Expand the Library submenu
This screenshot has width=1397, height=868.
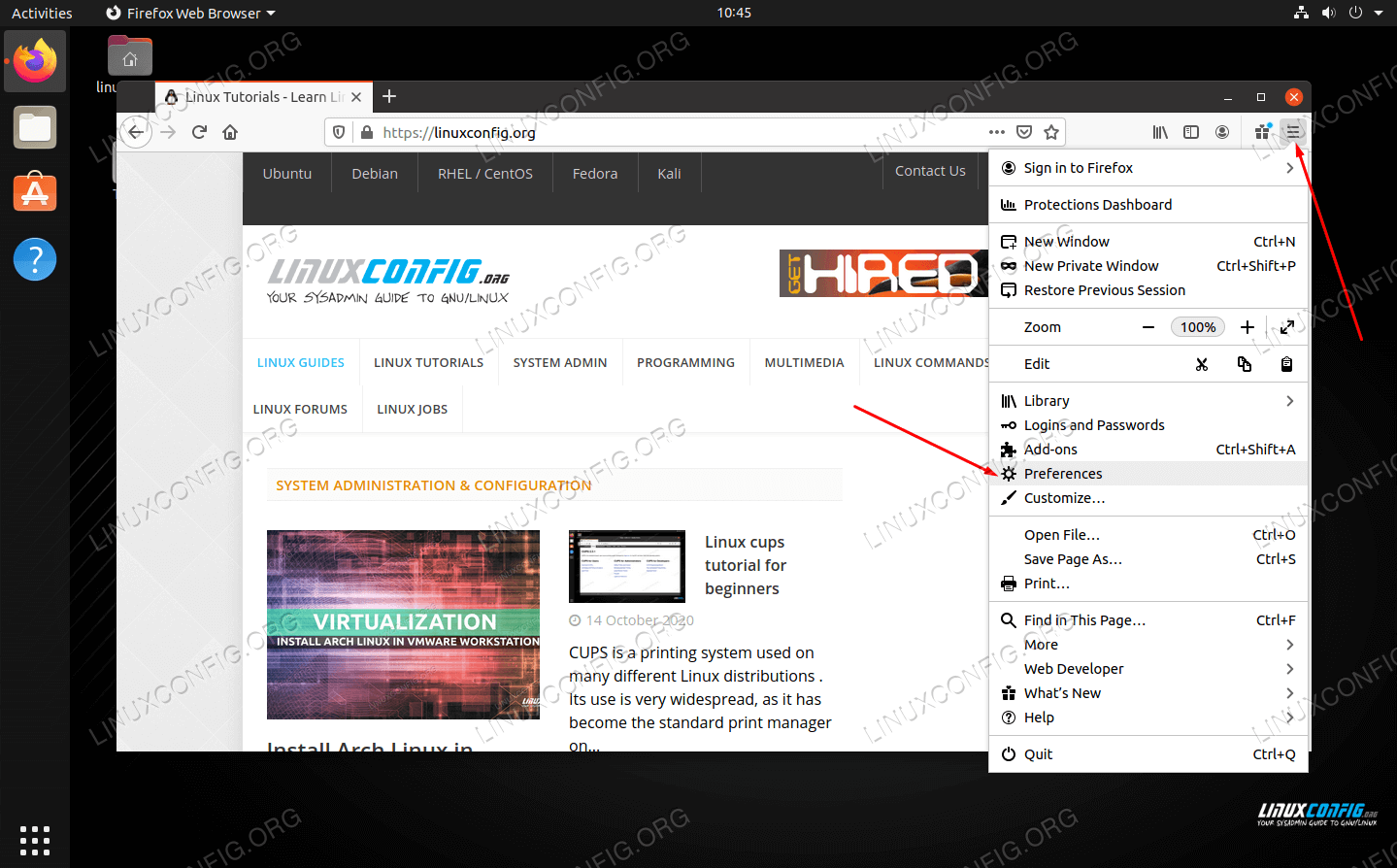pyautogui.click(x=1148, y=401)
